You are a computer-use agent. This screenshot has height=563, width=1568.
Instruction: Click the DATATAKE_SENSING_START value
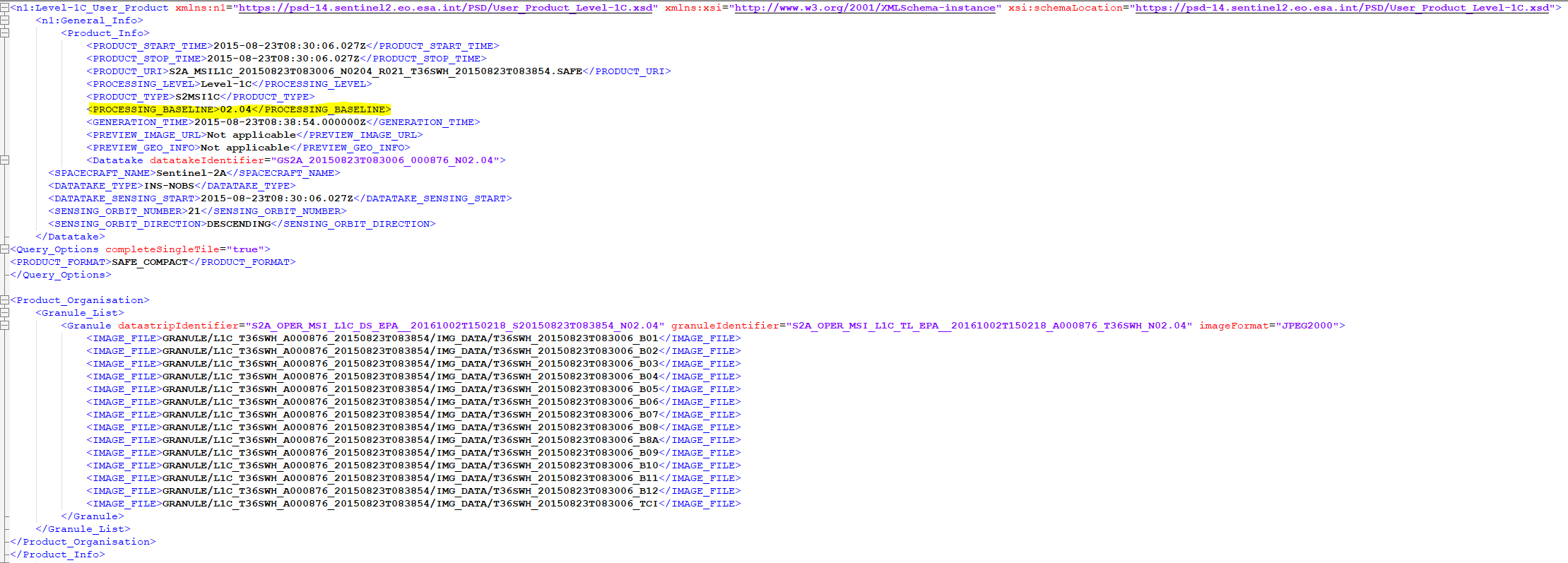[x=277, y=198]
